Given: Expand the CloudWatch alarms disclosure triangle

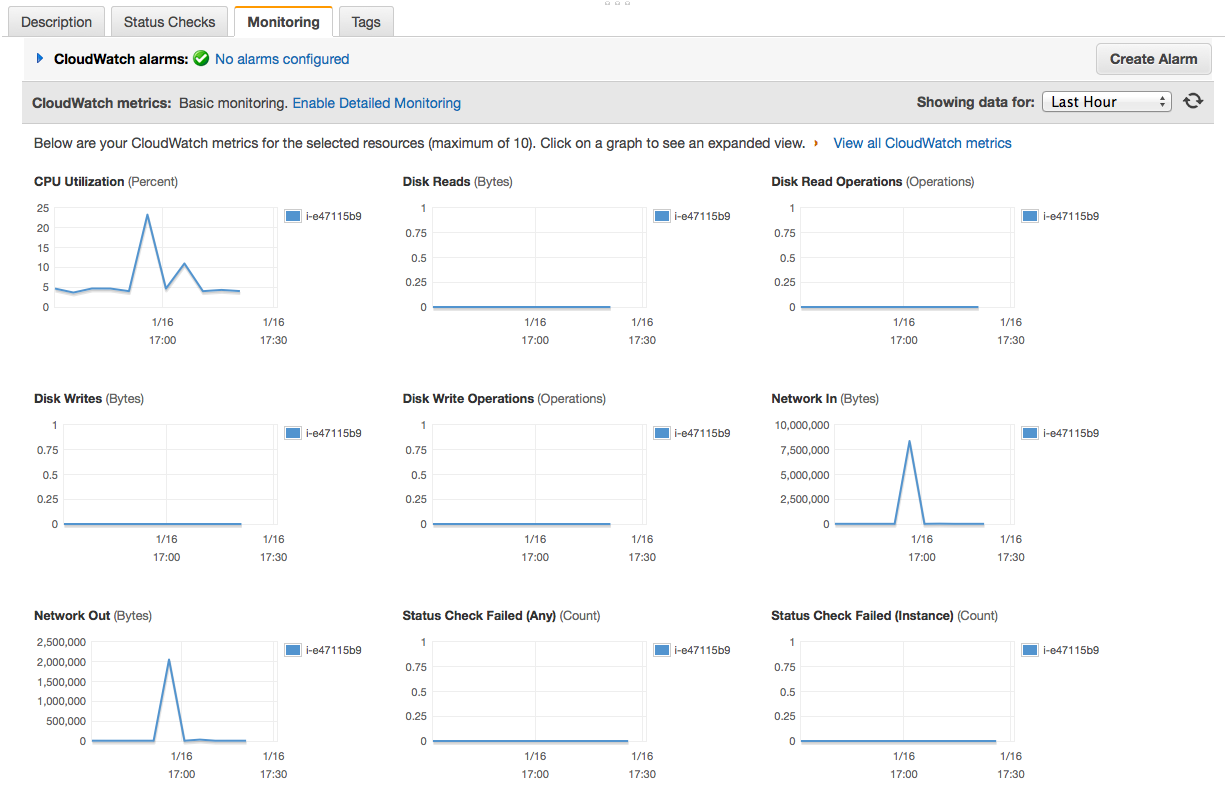Looking at the screenshot, I should 40,59.
